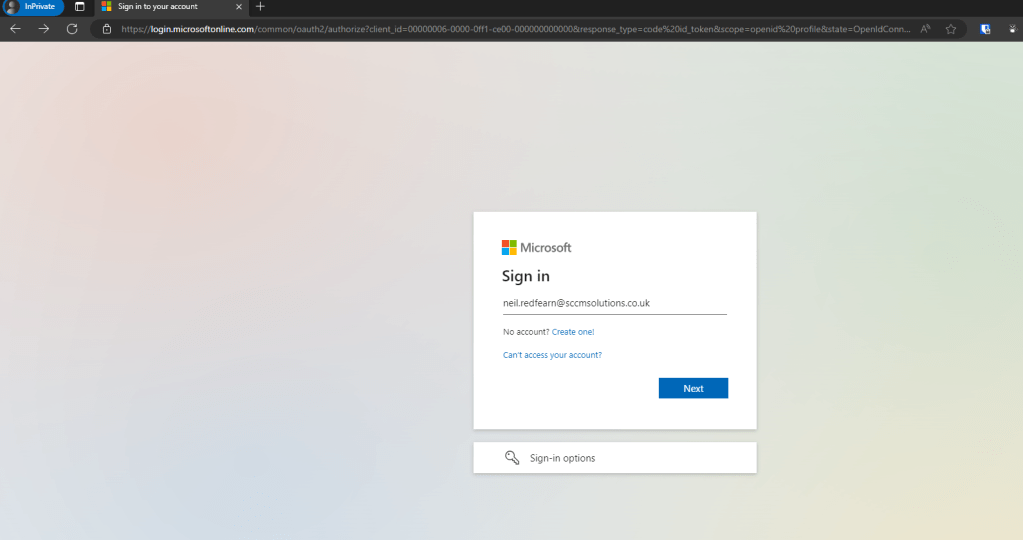Open 'Can't access your account?' link
1023x540 pixels.
coord(552,355)
